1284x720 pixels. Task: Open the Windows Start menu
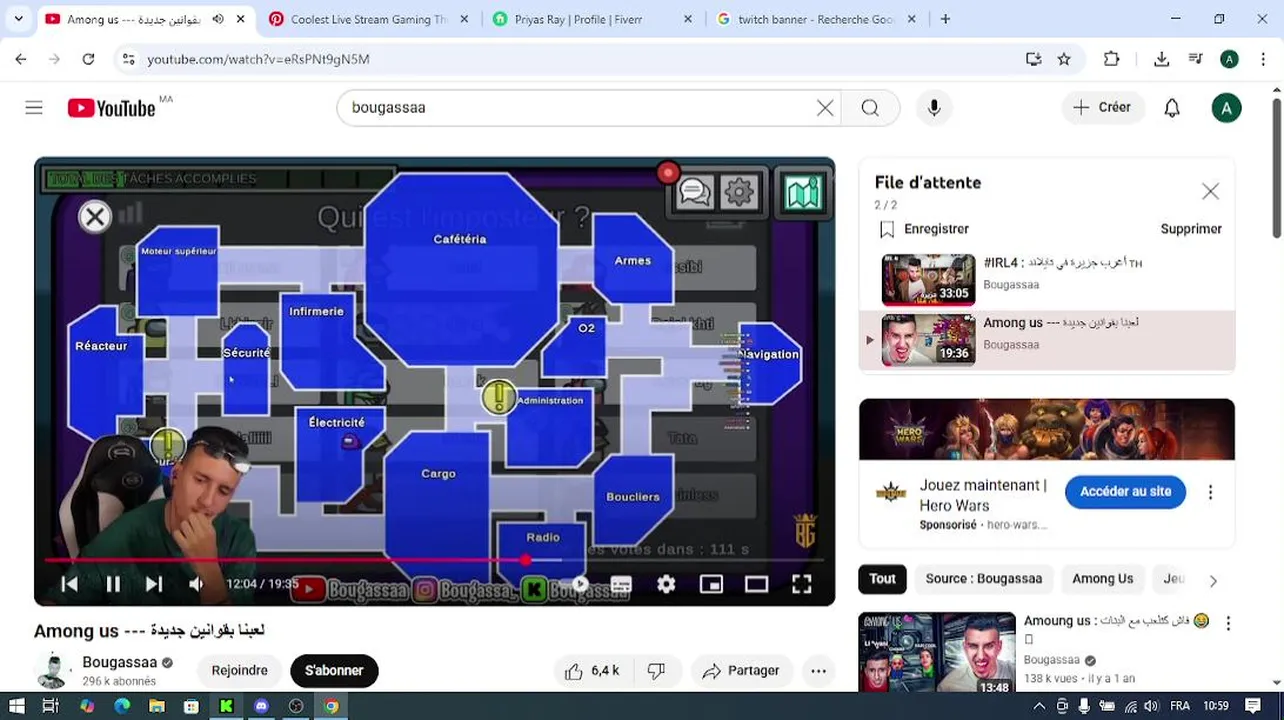tap(16, 706)
